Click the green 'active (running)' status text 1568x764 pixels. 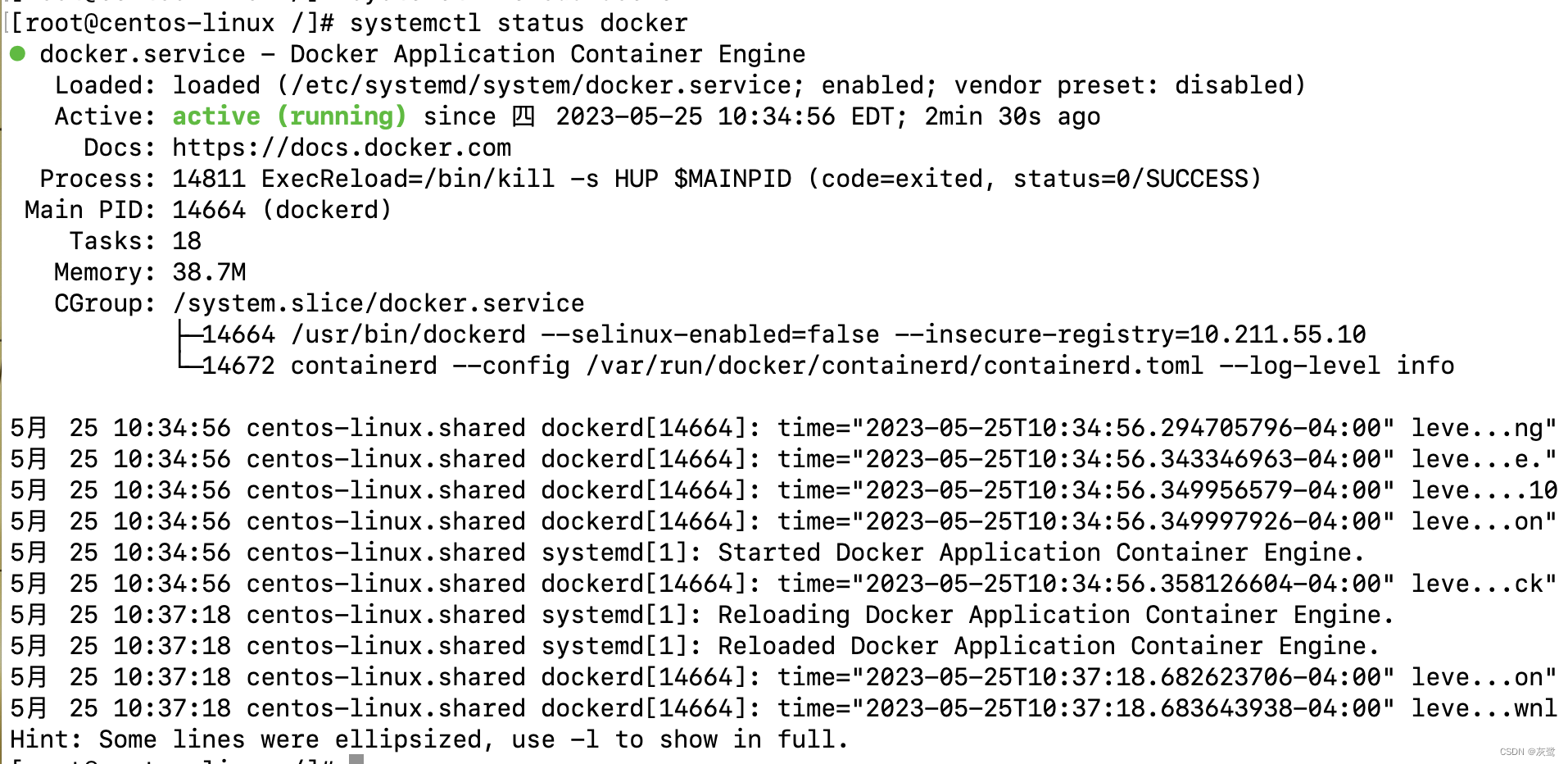[x=289, y=116]
